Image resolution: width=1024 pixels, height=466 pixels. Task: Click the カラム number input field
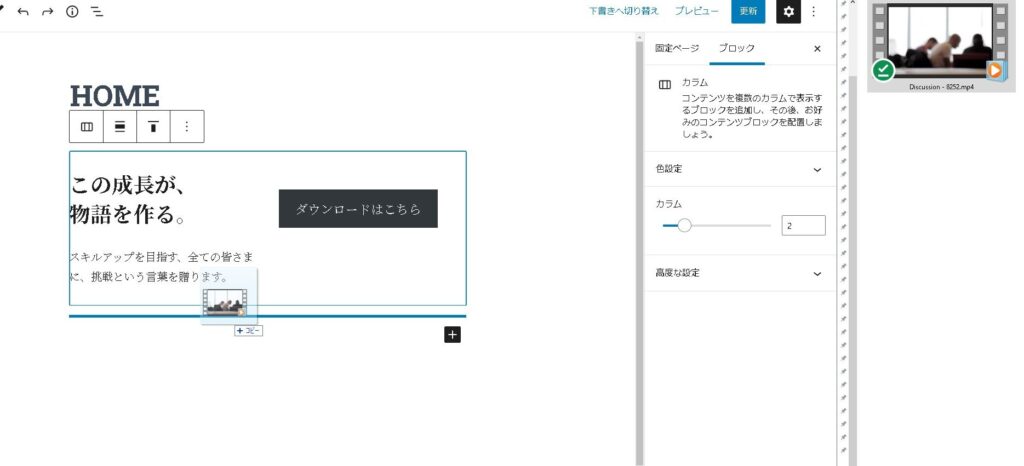click(x=803, y=226)
